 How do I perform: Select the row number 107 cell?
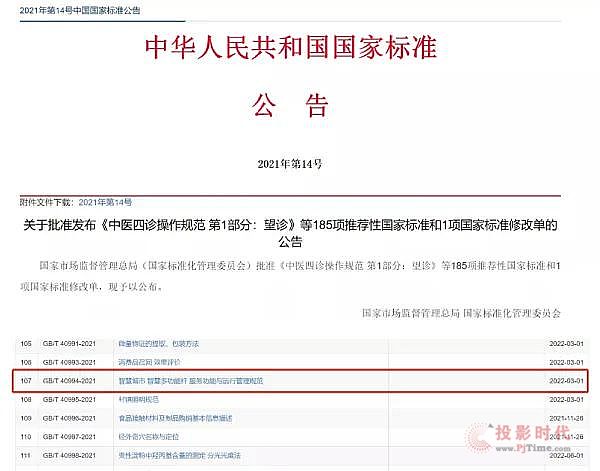[x=26, y=382]
